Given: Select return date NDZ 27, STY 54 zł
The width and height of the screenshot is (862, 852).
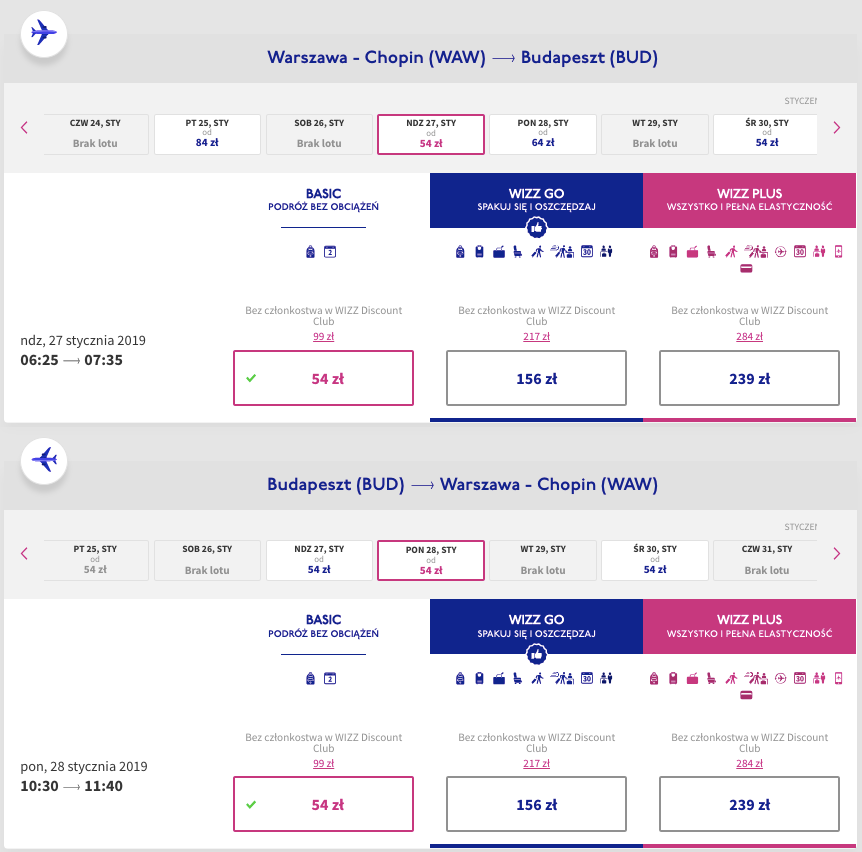Looking at the screenshot, I should (x=319, y=560).
